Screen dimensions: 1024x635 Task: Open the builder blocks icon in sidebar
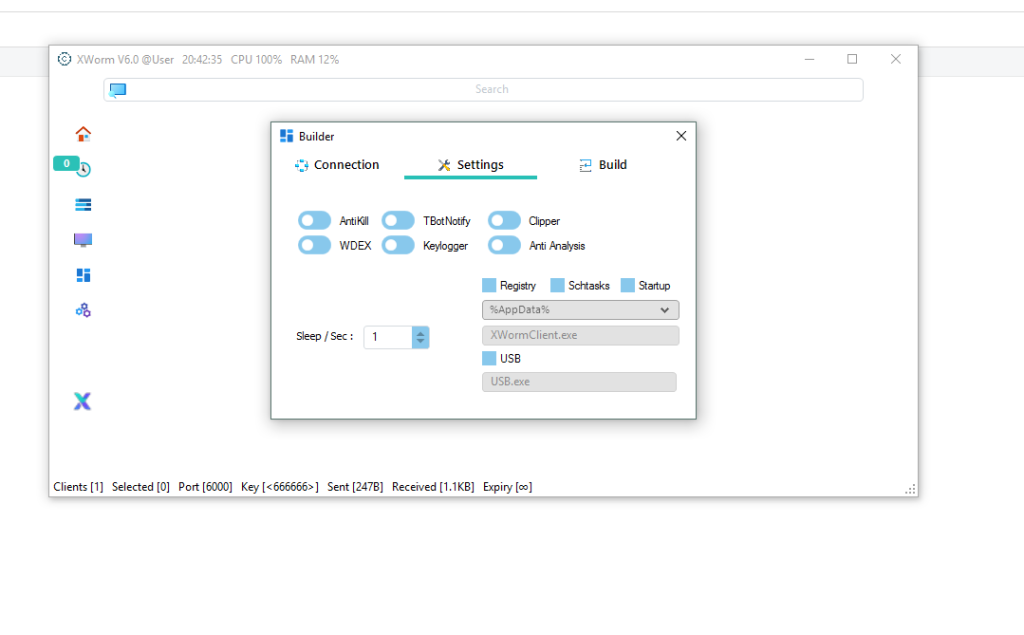83,275
